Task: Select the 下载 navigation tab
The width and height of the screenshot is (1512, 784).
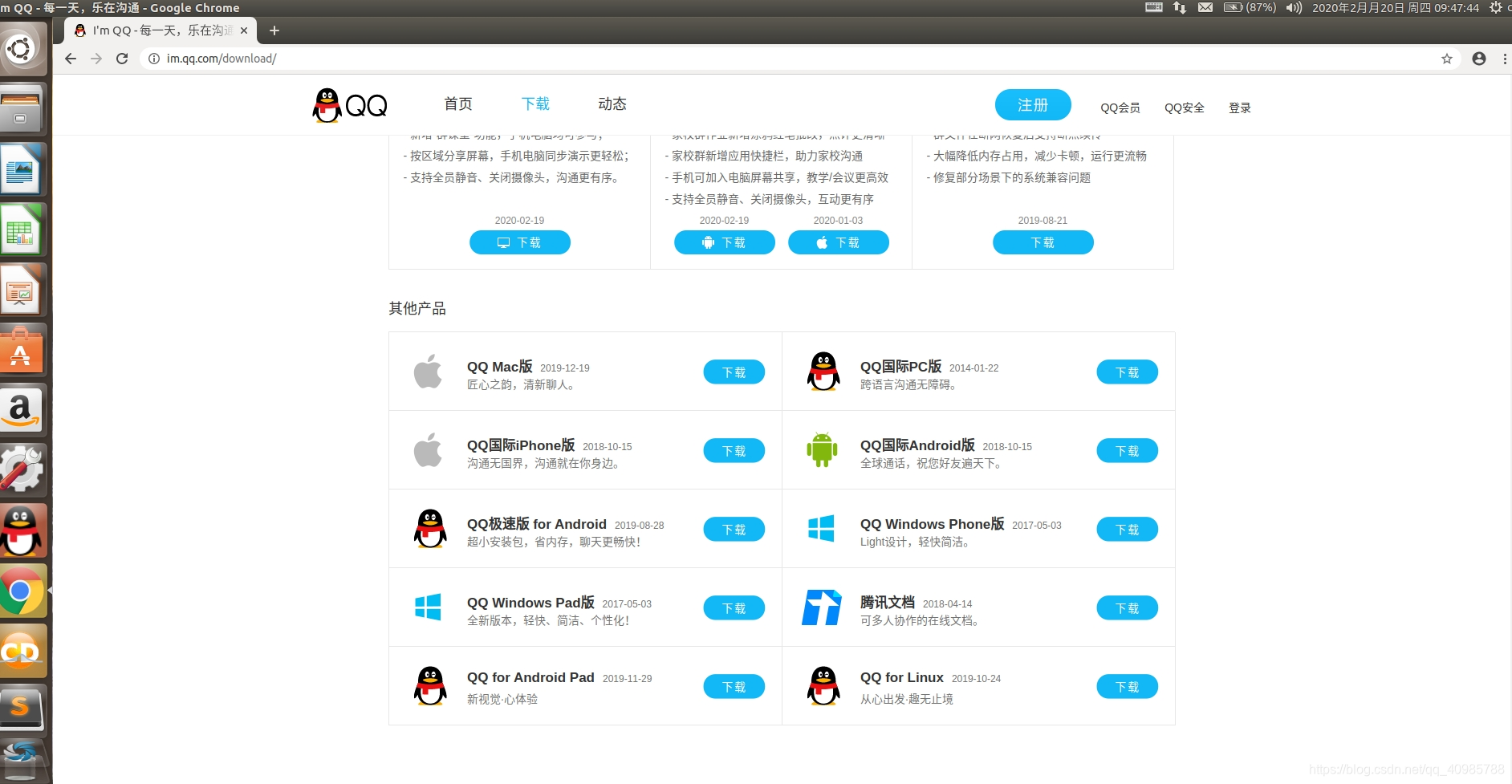Action: coord(535,104)
